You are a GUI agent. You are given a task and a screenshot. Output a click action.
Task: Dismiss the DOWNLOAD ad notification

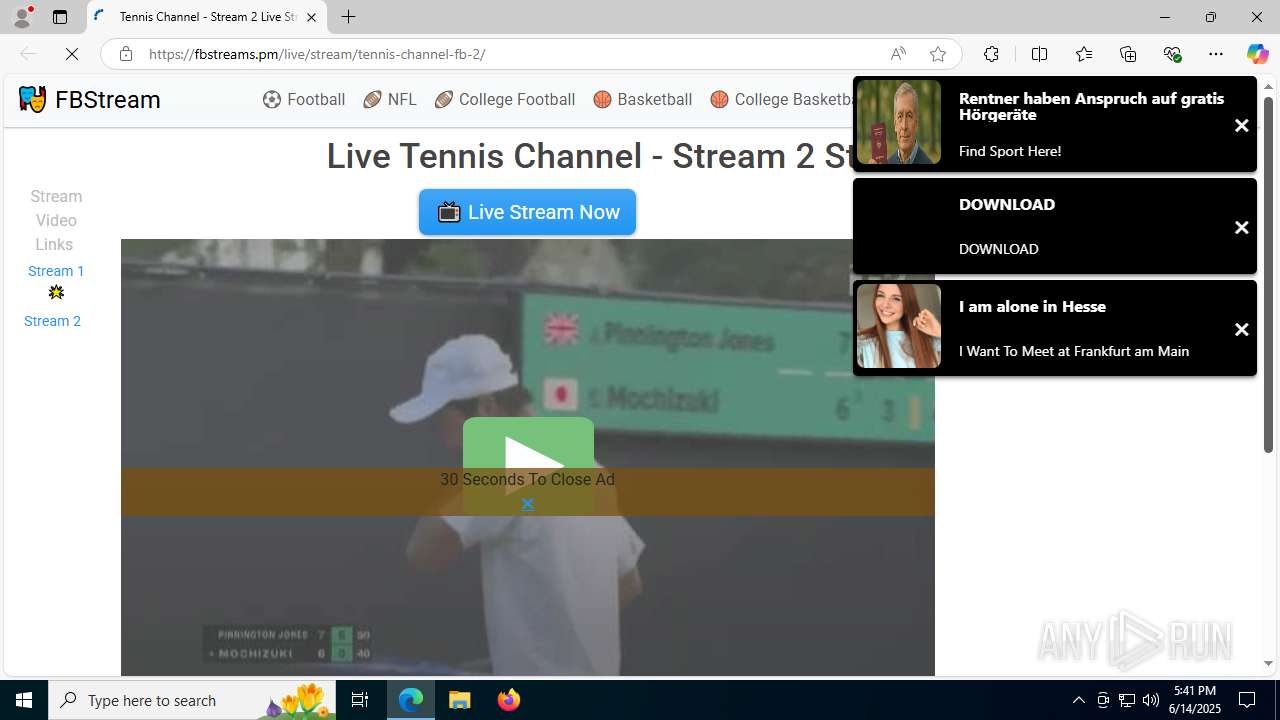tap(1241, 228)
